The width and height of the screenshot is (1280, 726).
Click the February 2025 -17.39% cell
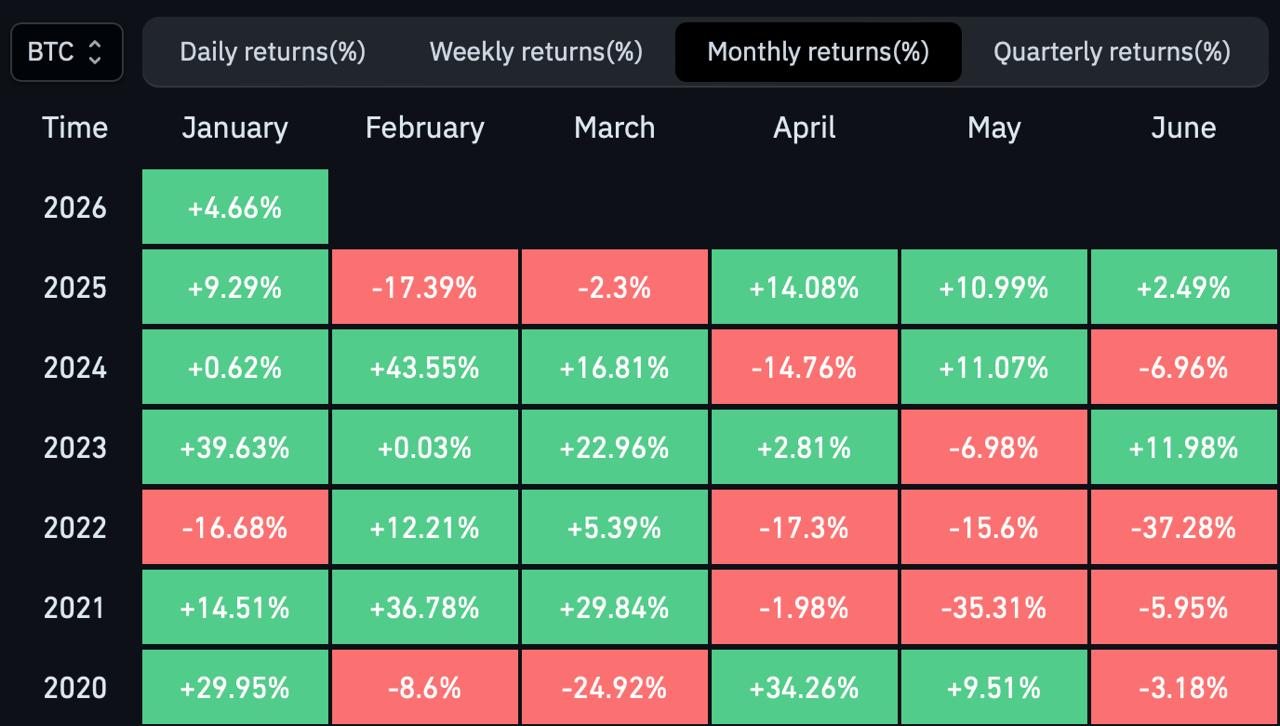click(425, 288)
